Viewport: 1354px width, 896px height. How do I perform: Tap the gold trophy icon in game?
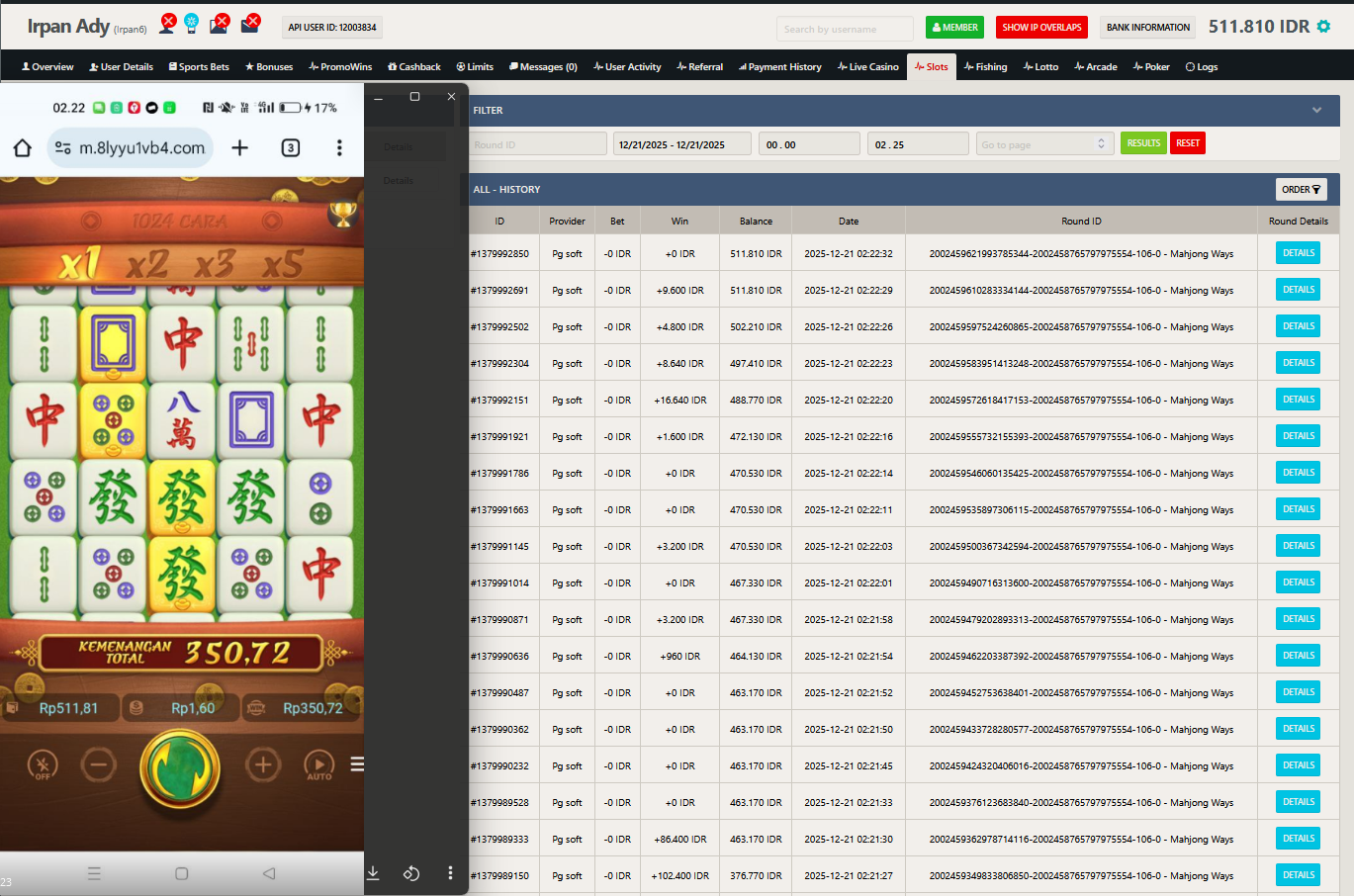coord(342,213)
